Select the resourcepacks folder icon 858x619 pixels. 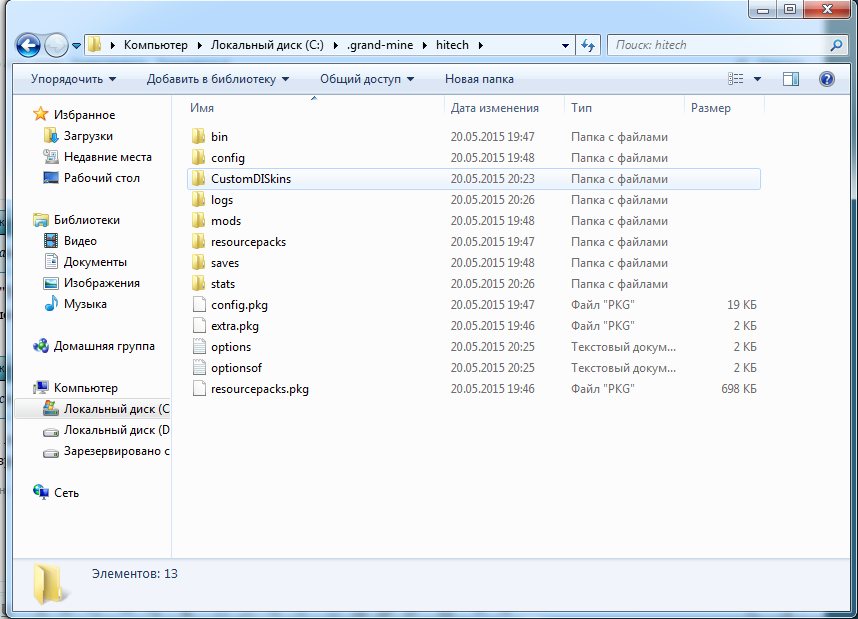coord(199,241)
